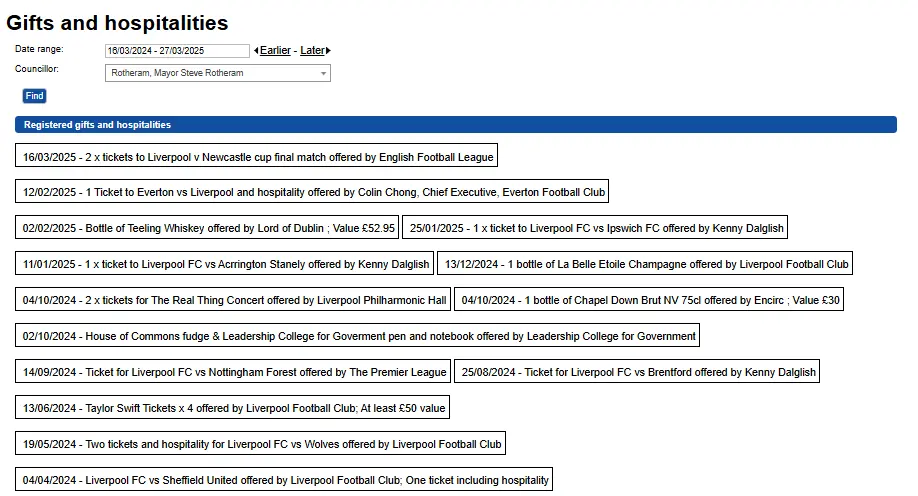Select the House of Commons fudge entry
This screenshot has height=496, width=918.
coord(358,336)
